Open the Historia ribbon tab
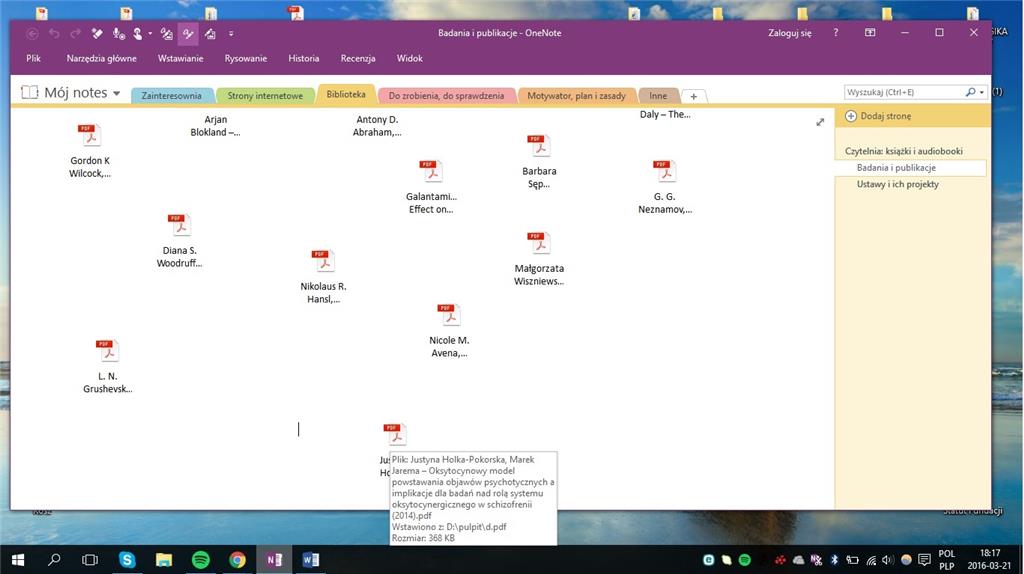Viewport: 1024px width, 574px height. click(304, 58)
